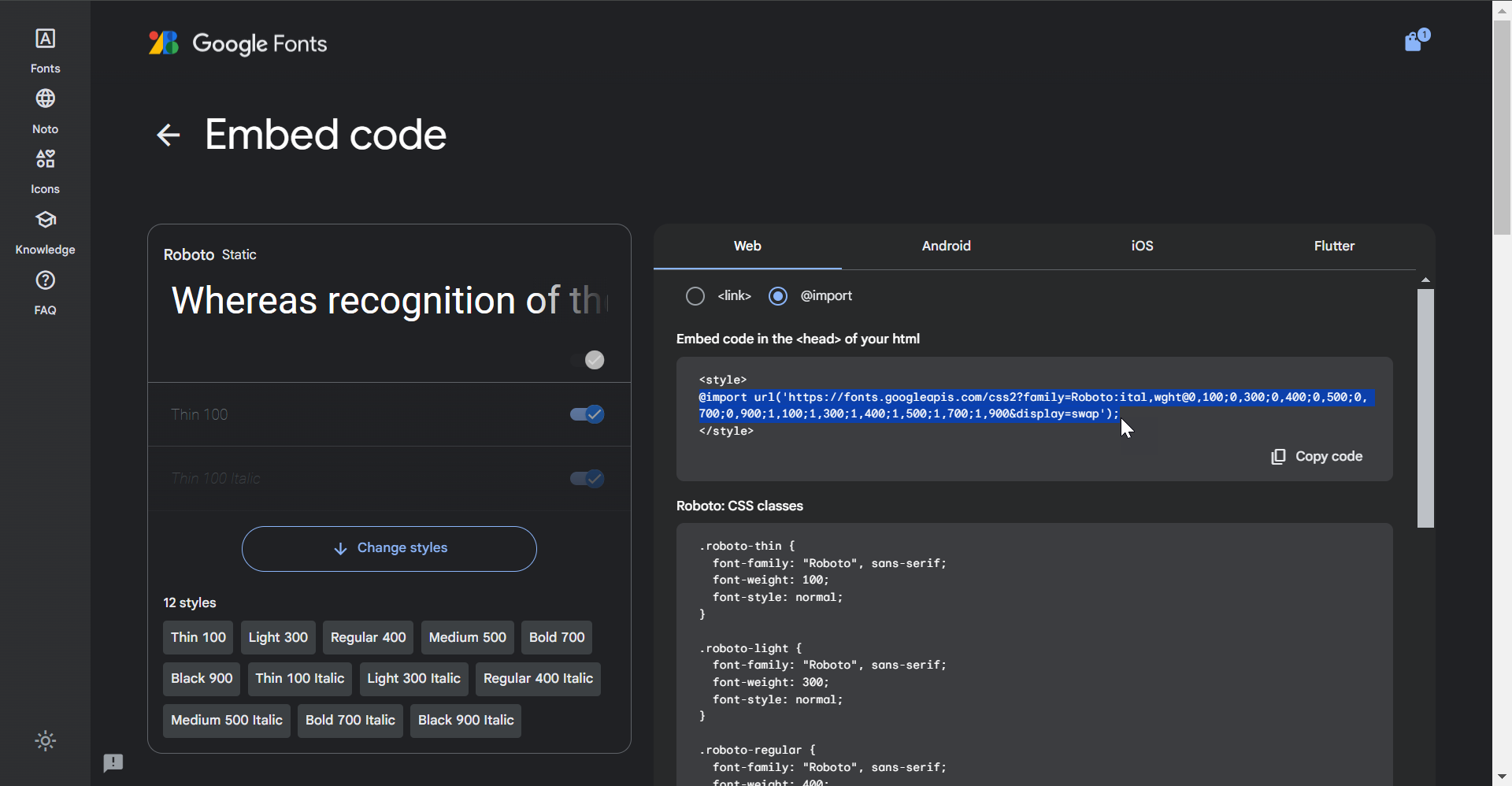Click the closing </style> tag line
The height and width of the screenshot is (786, 1512).
pyautogui.click(x=726, y=431)
